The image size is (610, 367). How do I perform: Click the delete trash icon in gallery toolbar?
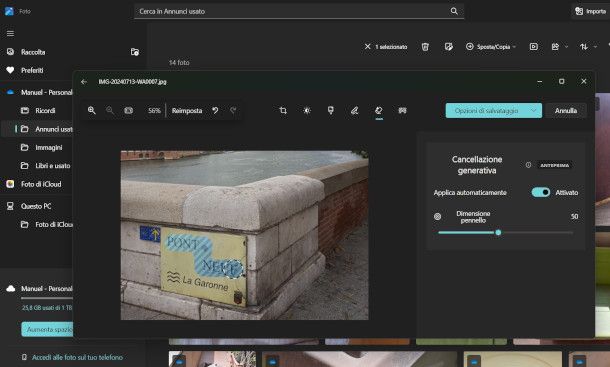[x=425, y=47]
